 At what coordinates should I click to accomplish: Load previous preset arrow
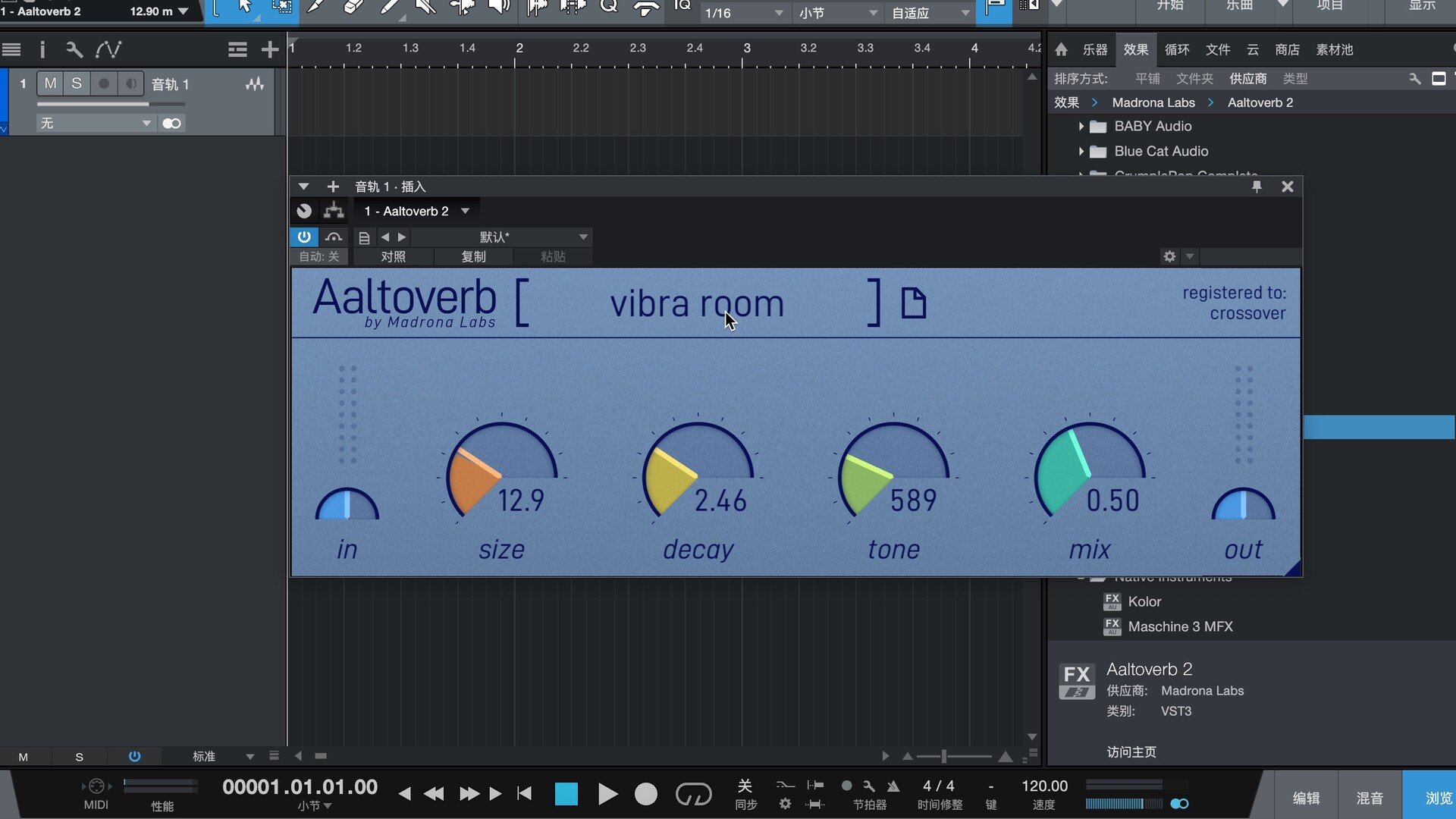385,237
